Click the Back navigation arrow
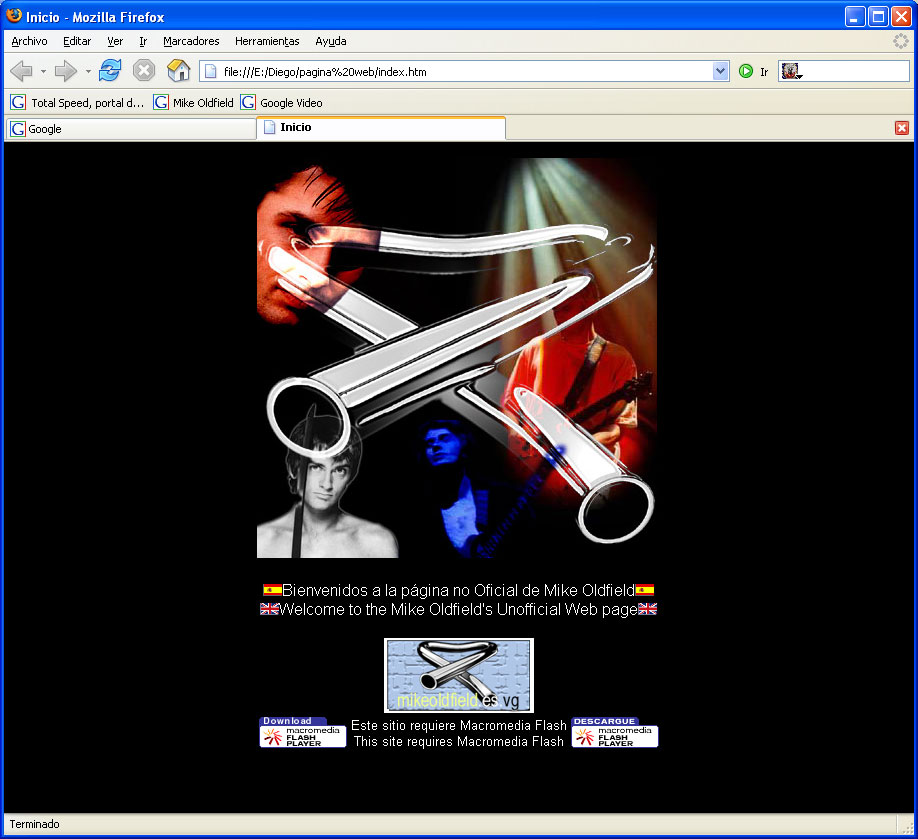 coord(22,71)
